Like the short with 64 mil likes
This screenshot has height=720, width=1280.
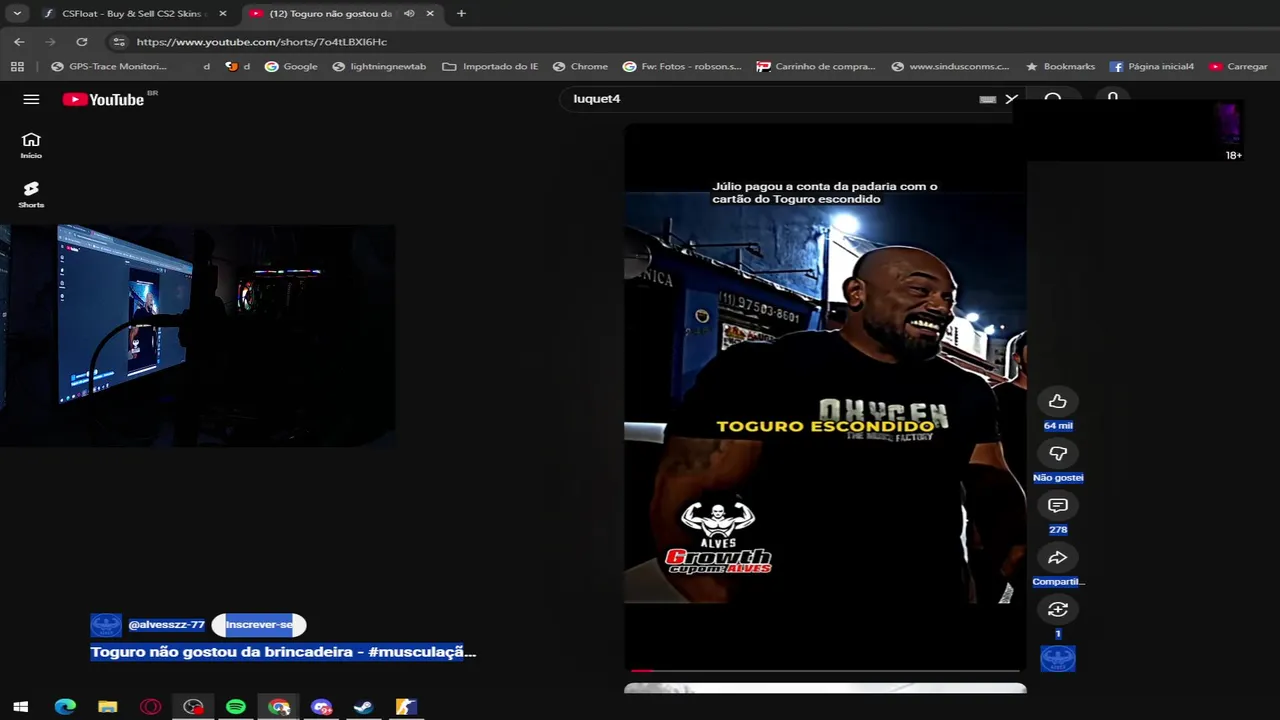pyautogui.click(x=1058, y=401)
